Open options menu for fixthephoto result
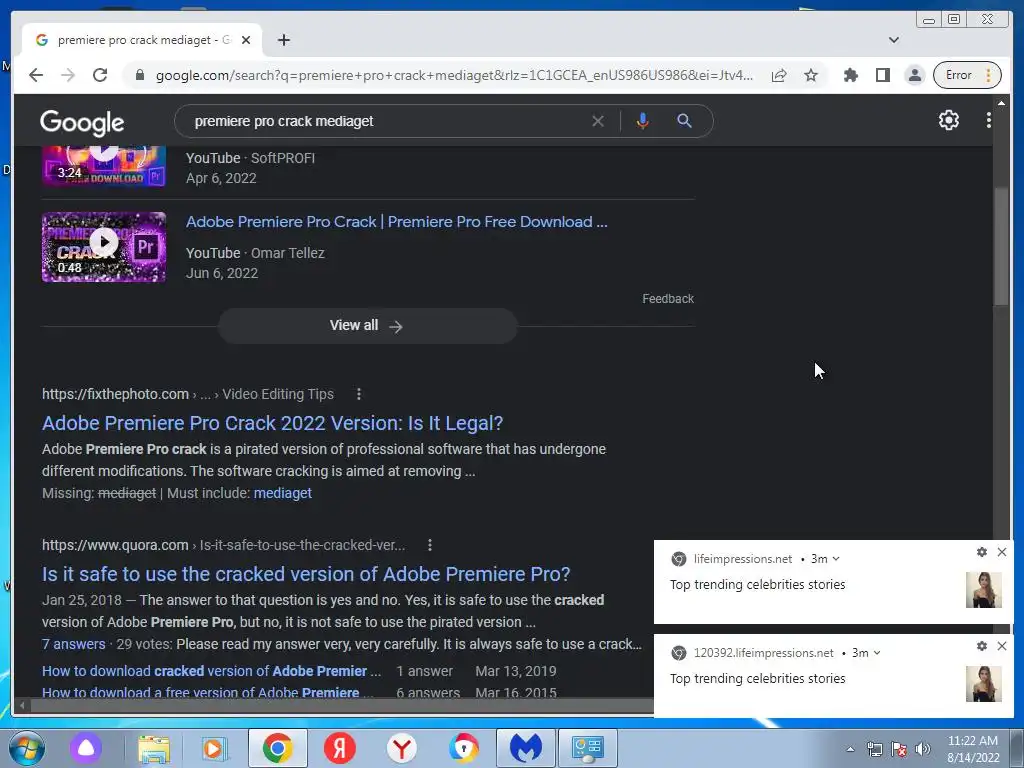Screen dimensions: 1024x768 [x=359, y=394]
